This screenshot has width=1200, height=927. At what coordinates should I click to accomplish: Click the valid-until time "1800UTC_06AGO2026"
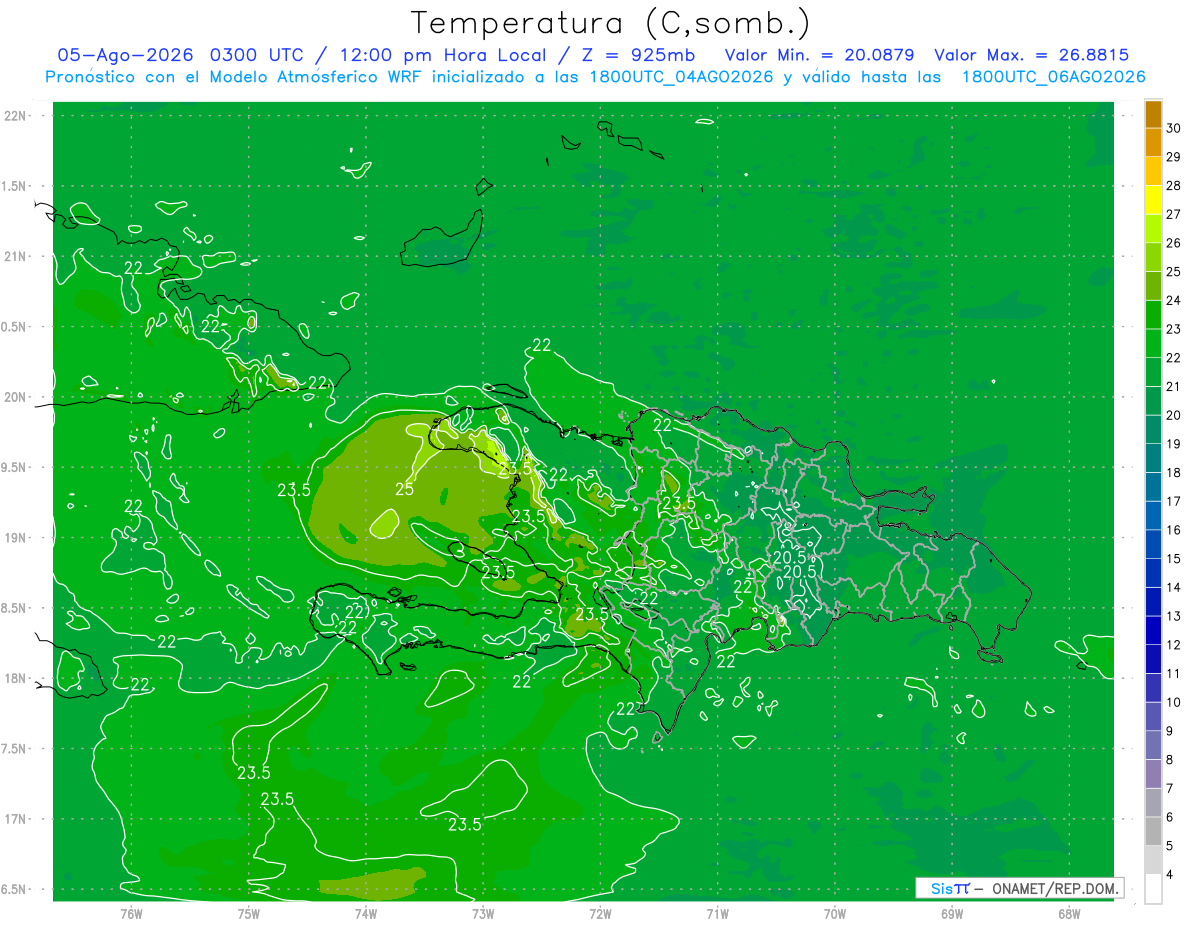click(x=1053, y=77)
